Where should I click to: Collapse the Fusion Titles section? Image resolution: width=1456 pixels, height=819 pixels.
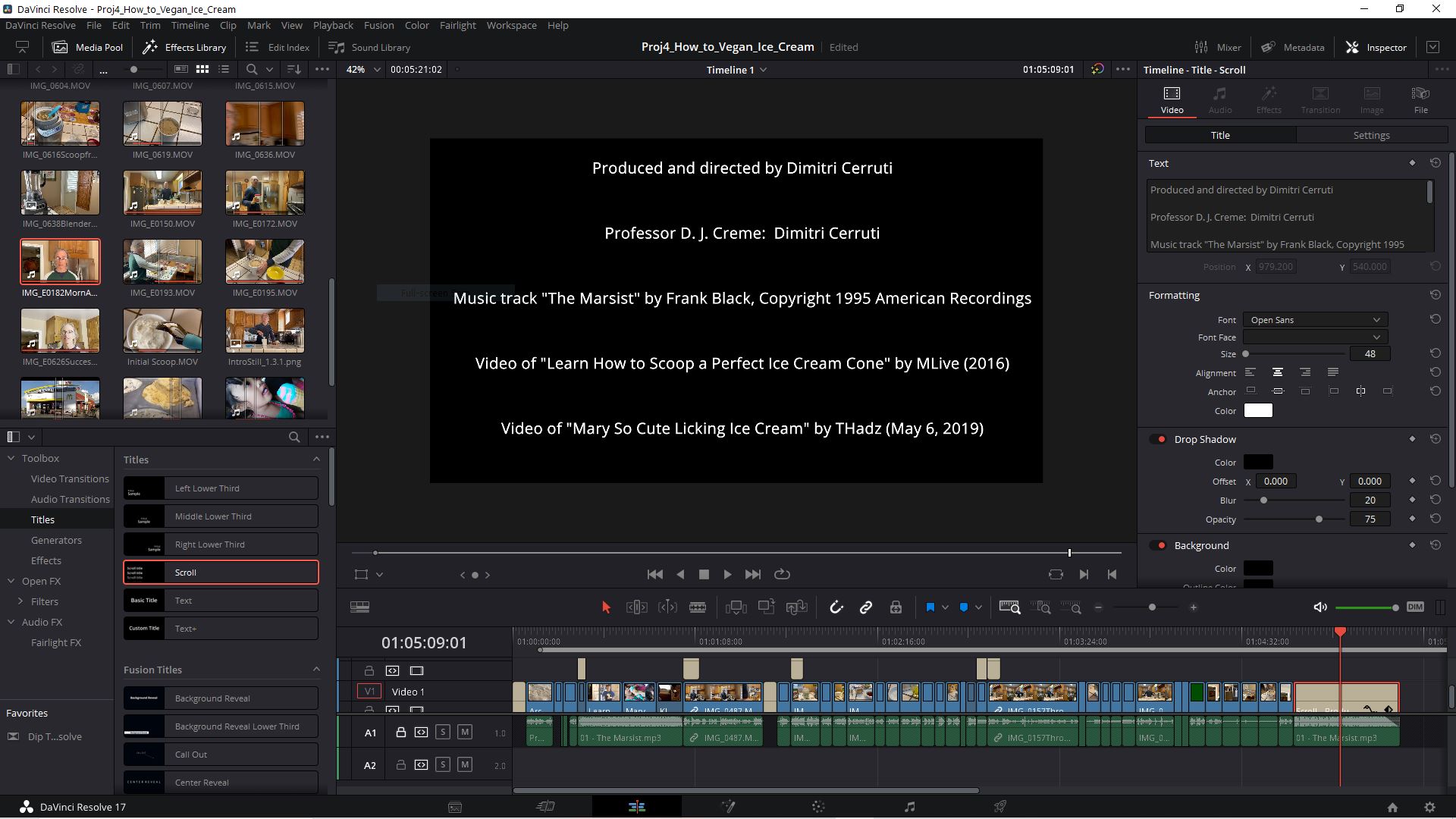(316, 670)
